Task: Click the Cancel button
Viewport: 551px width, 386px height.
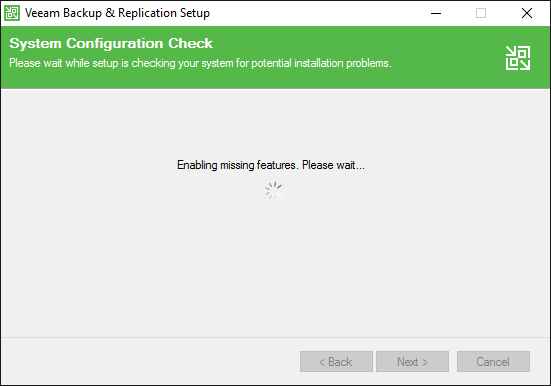Action: 493,361
